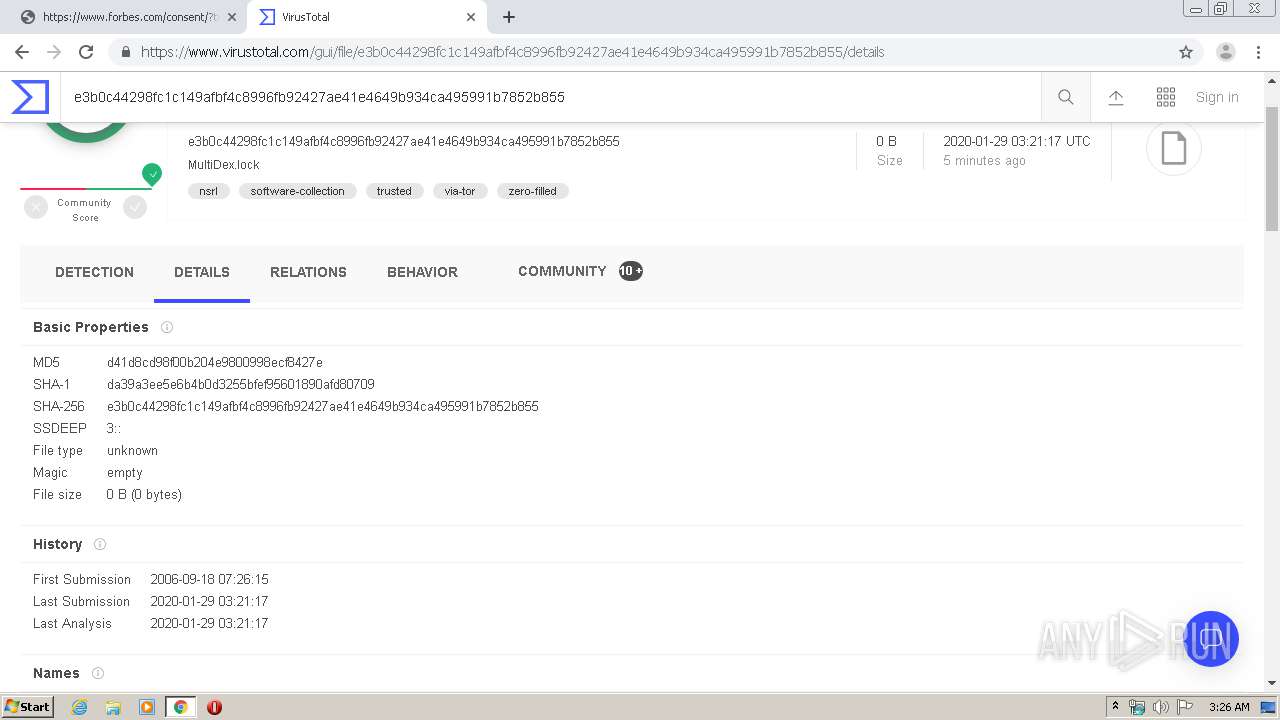The height and width of the screenshot is (720, 1280).
Task: Click the upload file icon
Action: click(x=1116, y=97)
